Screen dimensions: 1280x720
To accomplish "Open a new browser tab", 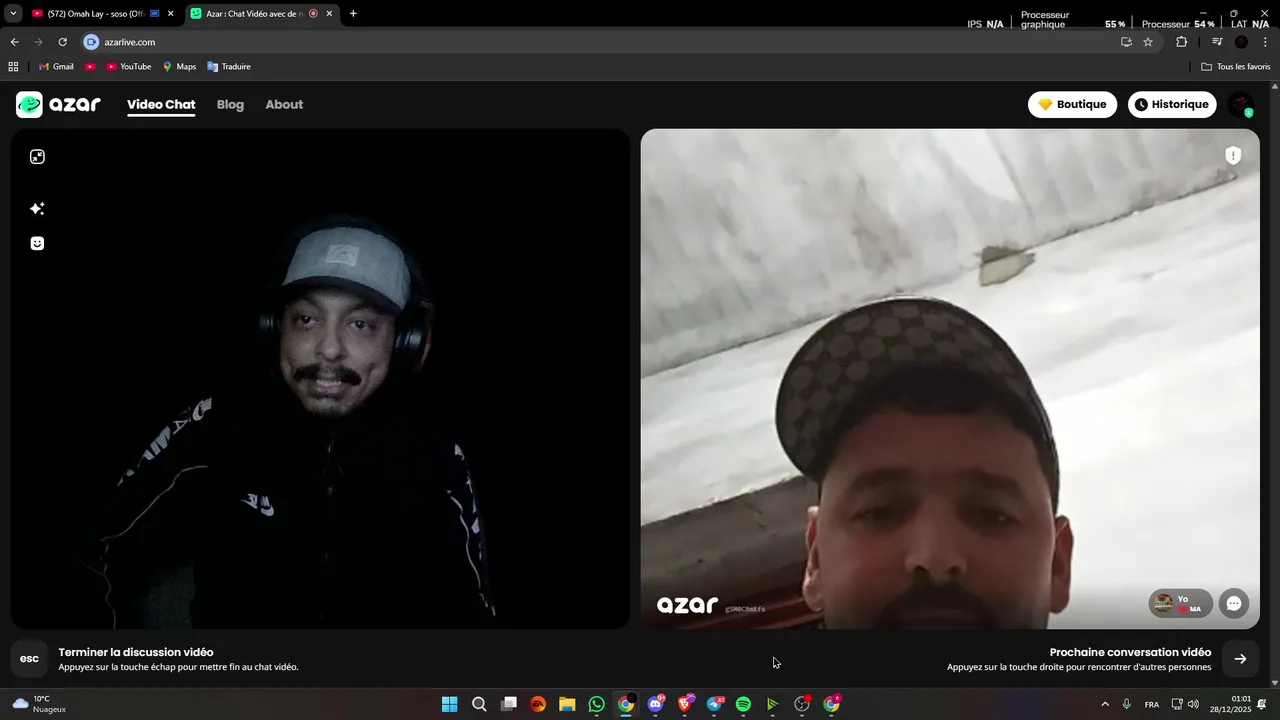I will pos(353,14).
